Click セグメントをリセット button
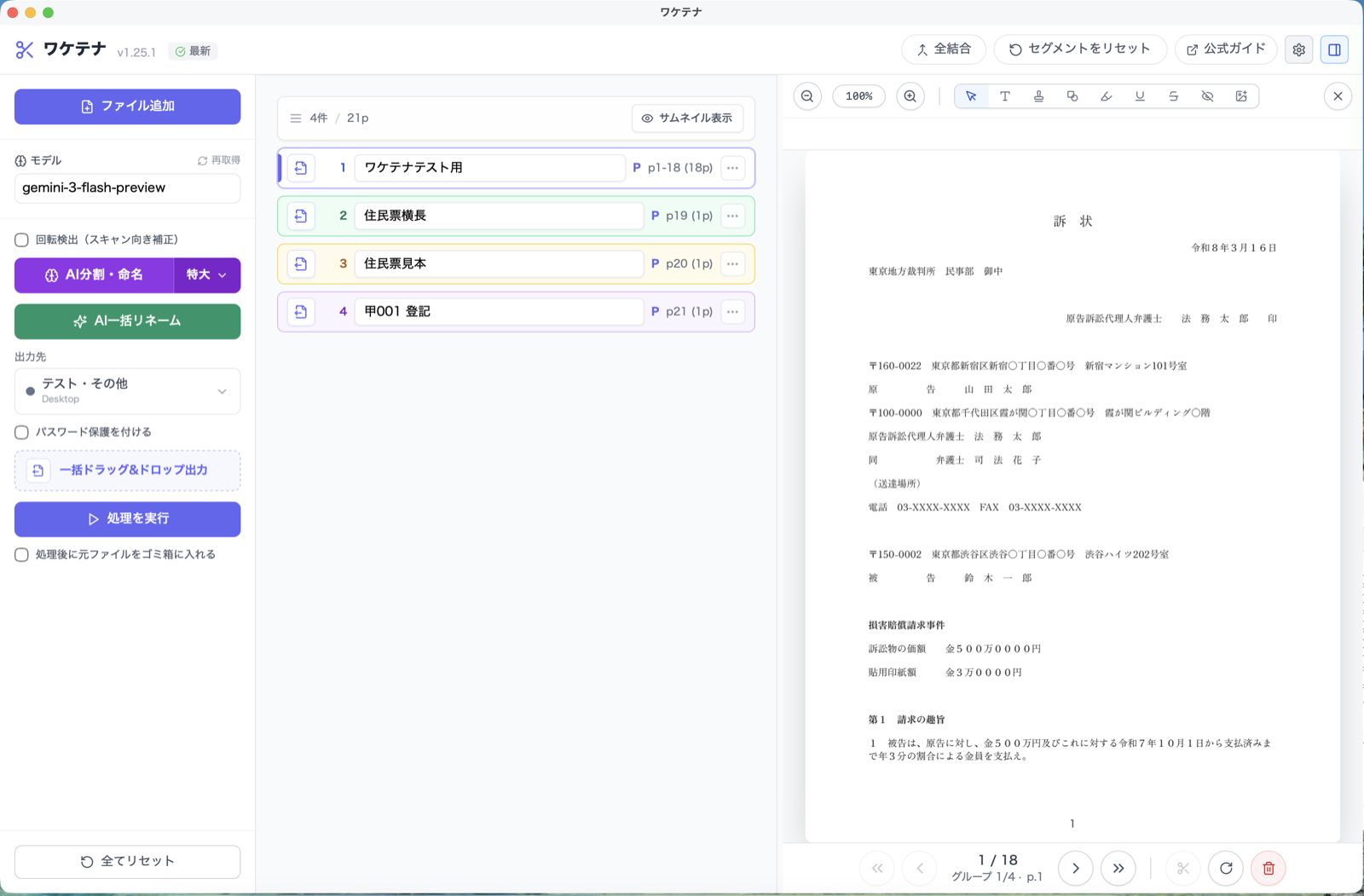1364x896 pixels. pos(1080,49)
